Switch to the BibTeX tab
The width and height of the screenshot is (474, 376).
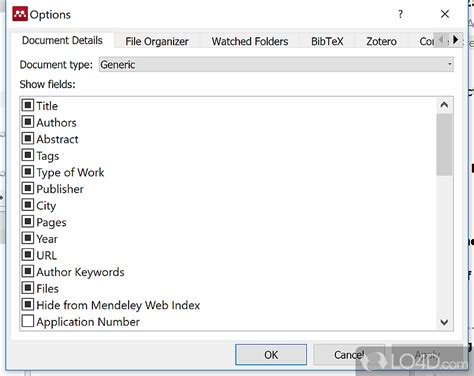coord(327,41)
